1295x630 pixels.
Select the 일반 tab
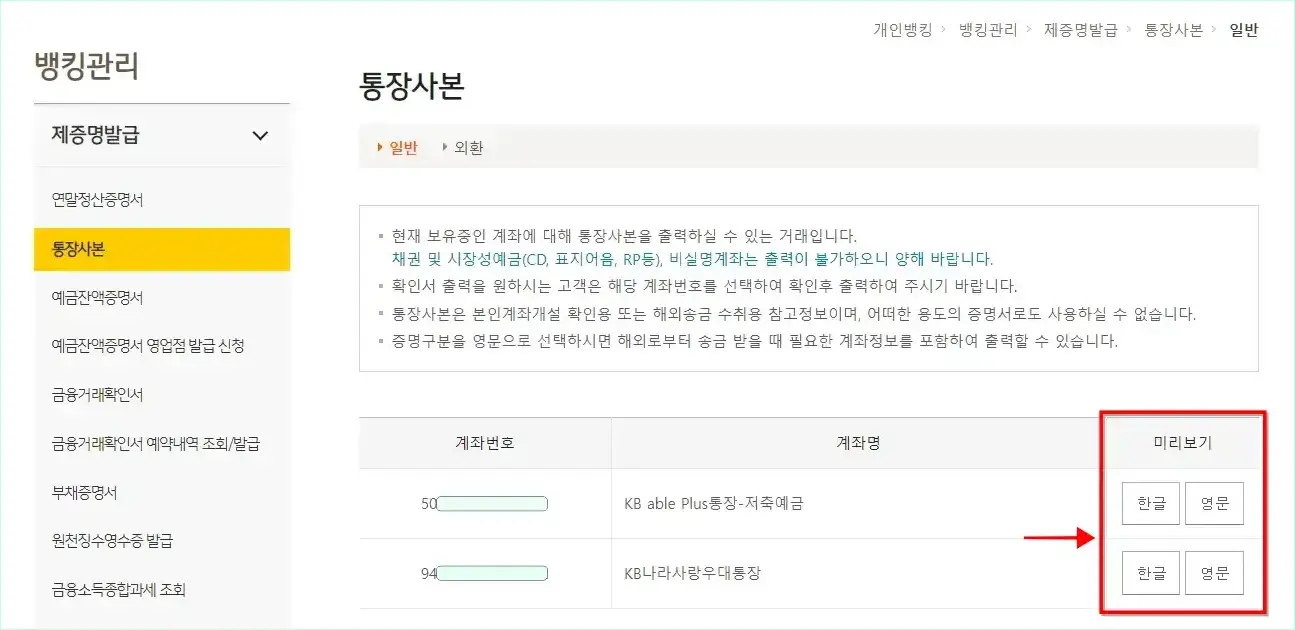[x=403, y=146]
